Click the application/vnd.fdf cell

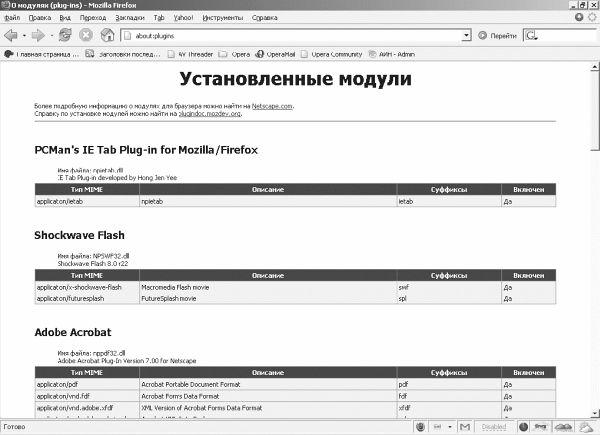[x=87, y=396]
